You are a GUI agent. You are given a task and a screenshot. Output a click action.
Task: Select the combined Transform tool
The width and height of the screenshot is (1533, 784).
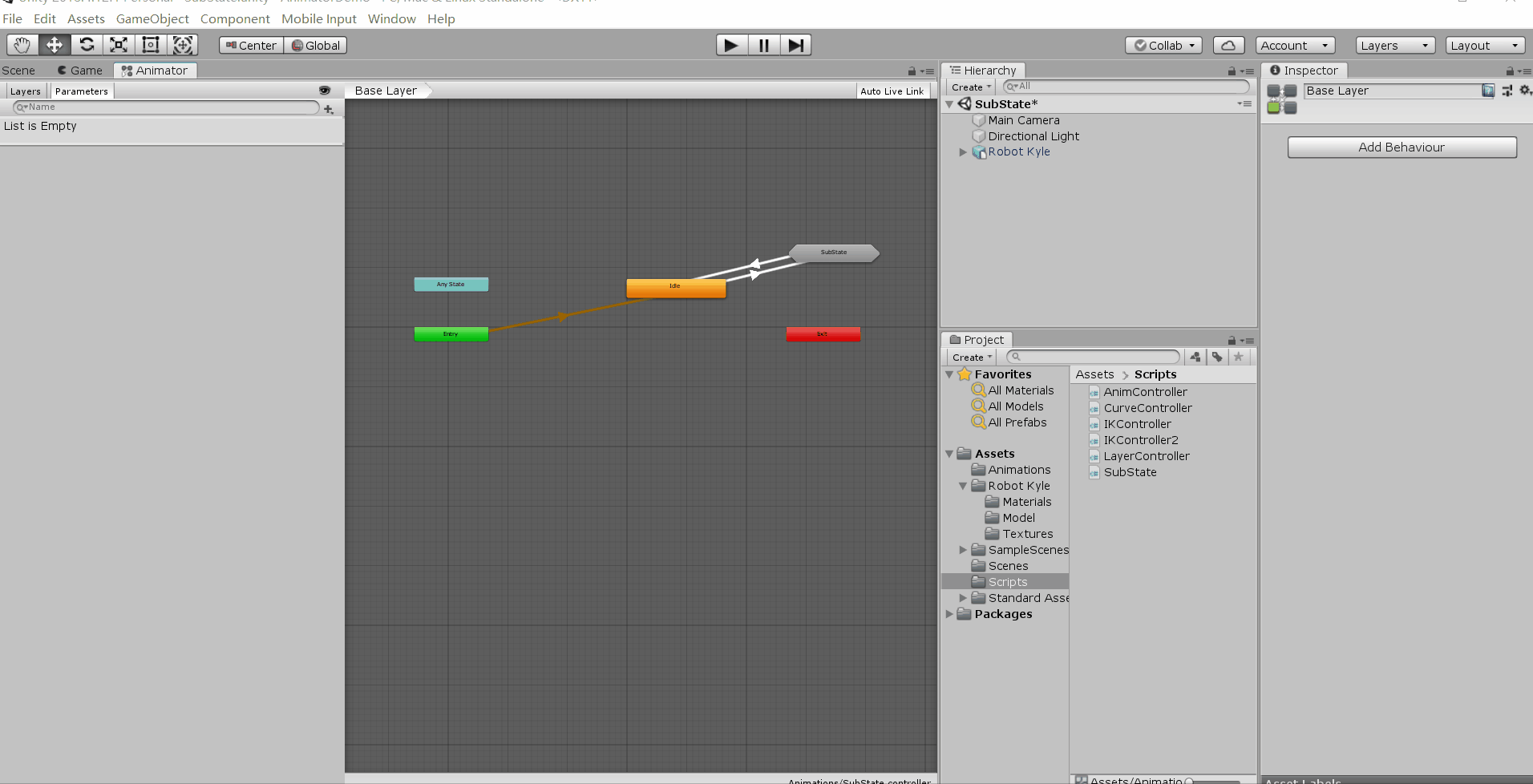point(183,45)
